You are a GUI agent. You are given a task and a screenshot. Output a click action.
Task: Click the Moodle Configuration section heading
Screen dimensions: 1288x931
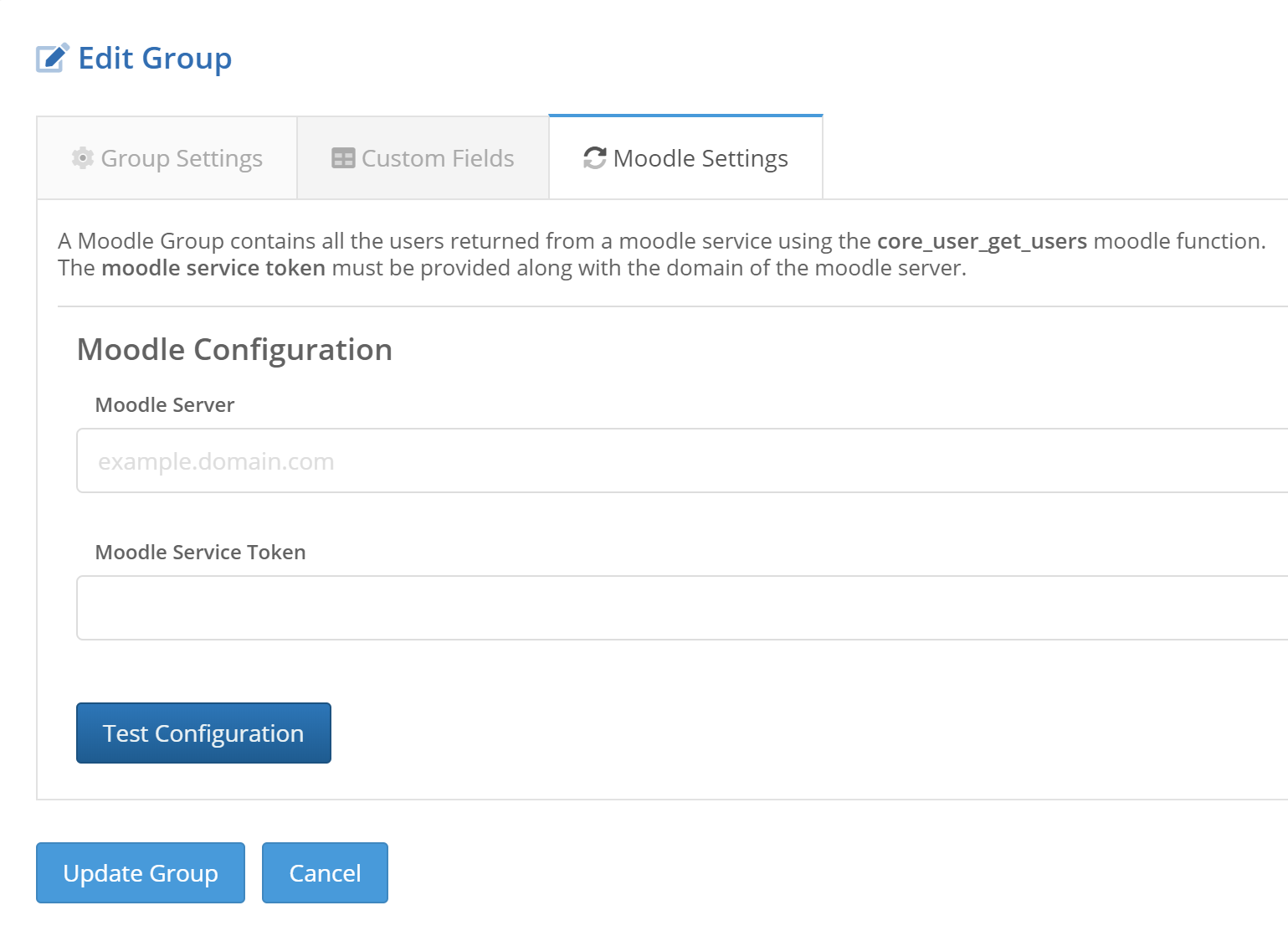click(234, 350)
